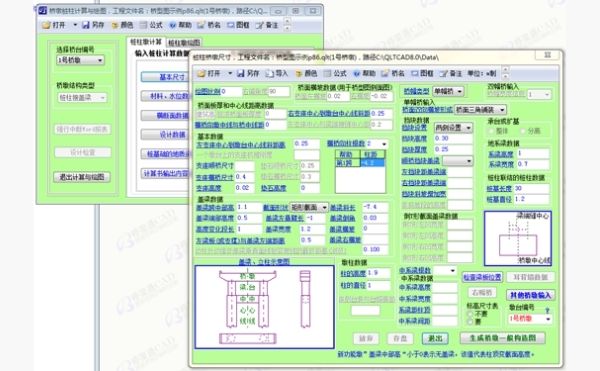Click the 图框 drawing frame icon in the front dialog
The height and width of the screenshot is (371, 600).
pyautogui.click(x=422, y=73)
